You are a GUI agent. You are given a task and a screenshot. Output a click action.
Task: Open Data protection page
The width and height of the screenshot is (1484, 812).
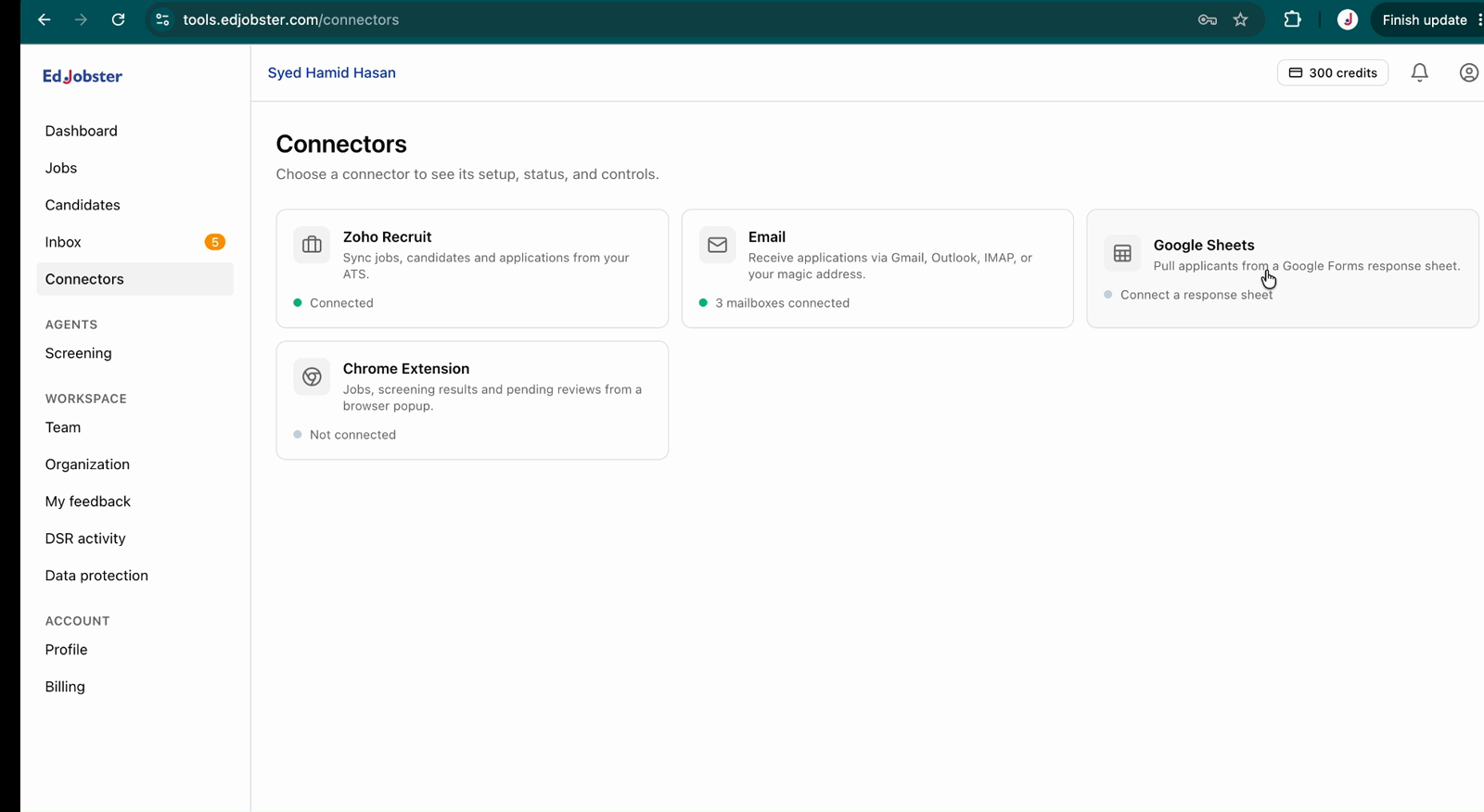coord(135,576)
